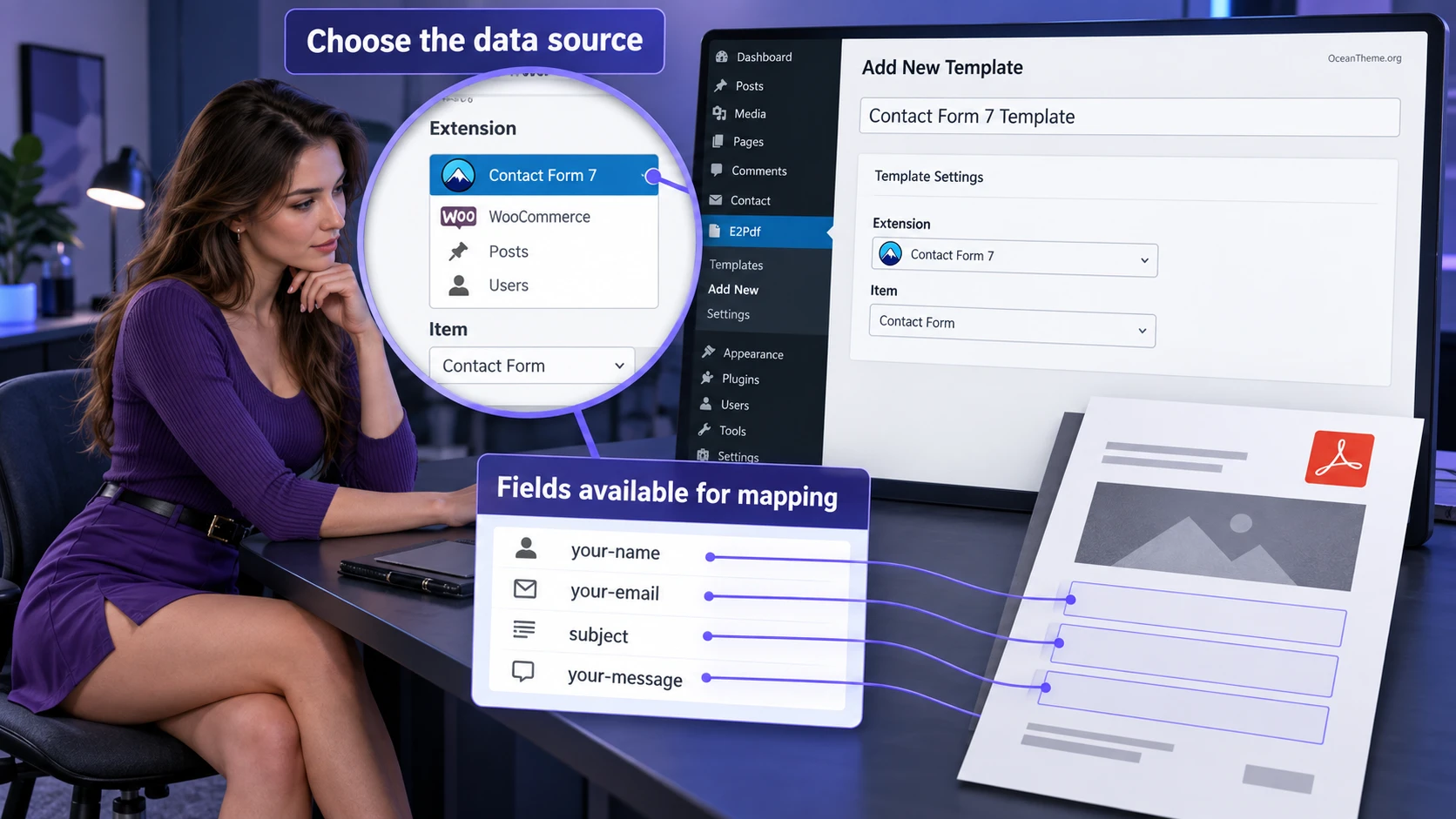This screenshot has height=819, width=1456.
Task: Click the WooCommerce Woo logo icon
Action: pos(458,216)
